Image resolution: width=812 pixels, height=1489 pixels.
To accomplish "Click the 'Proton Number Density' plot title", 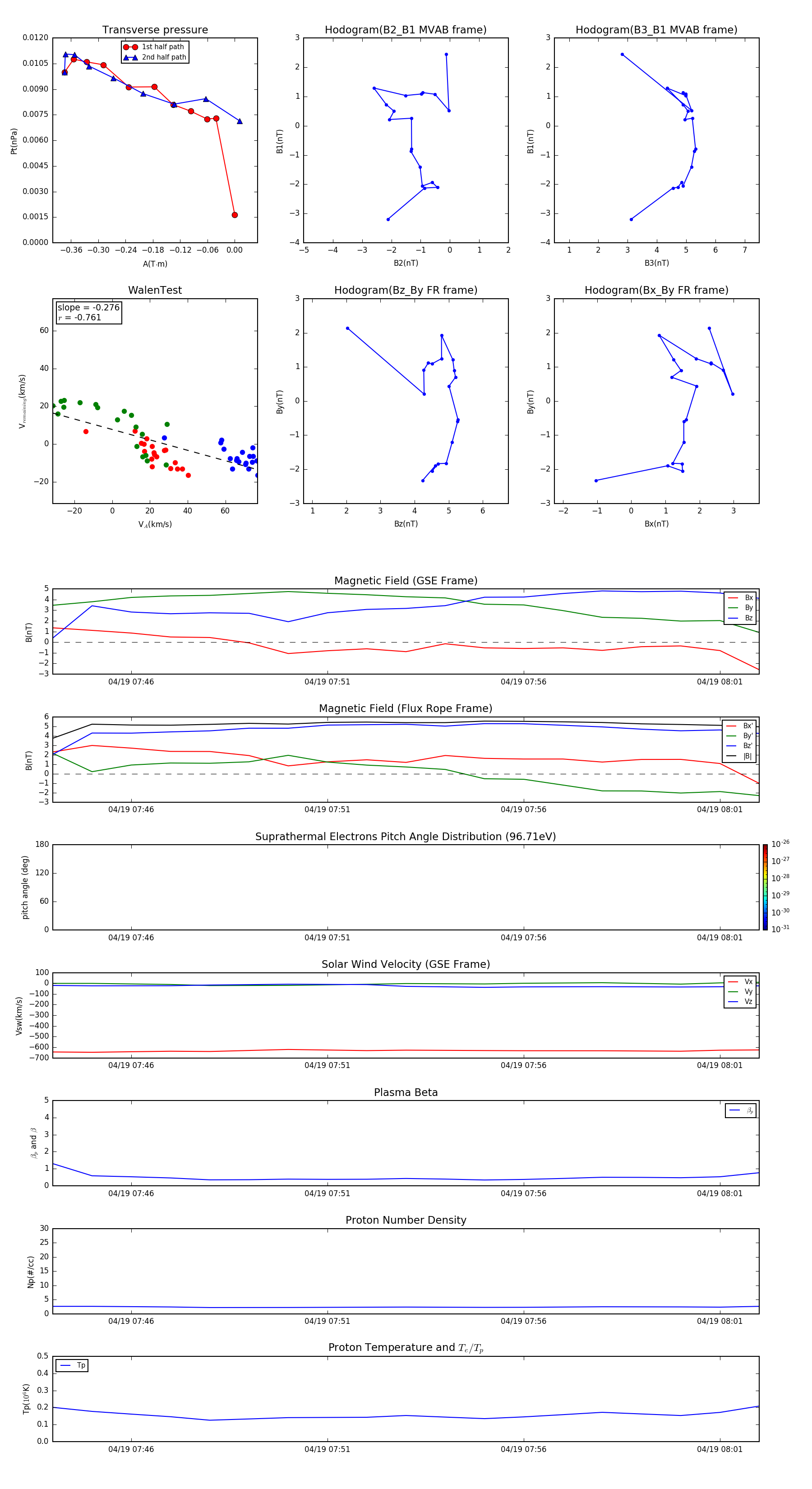I will (x=406, y=1220).
